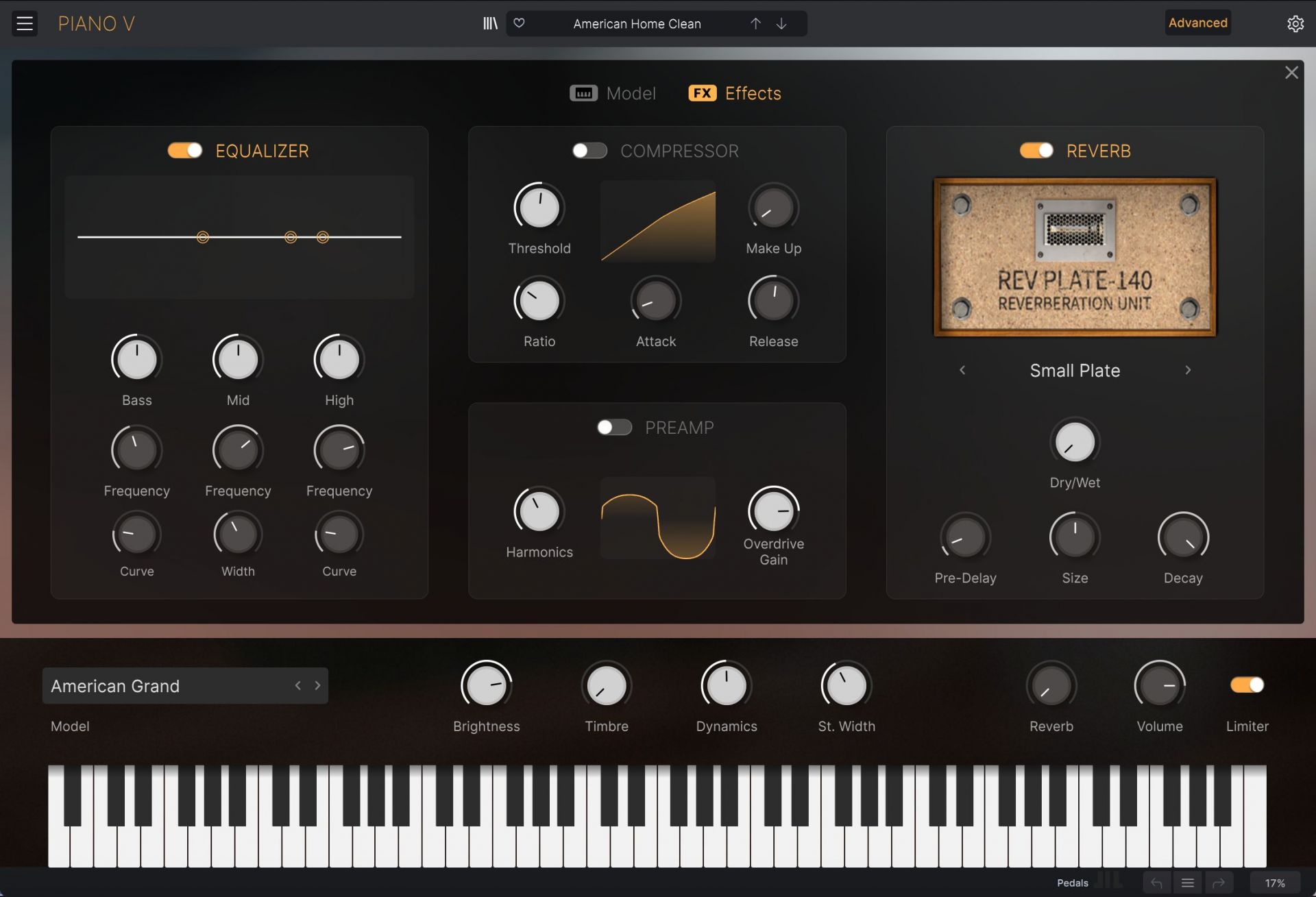This screenshot has height=897, width=1316.
Task: Select previous reverb type left chevron
Action: (962, 370)
